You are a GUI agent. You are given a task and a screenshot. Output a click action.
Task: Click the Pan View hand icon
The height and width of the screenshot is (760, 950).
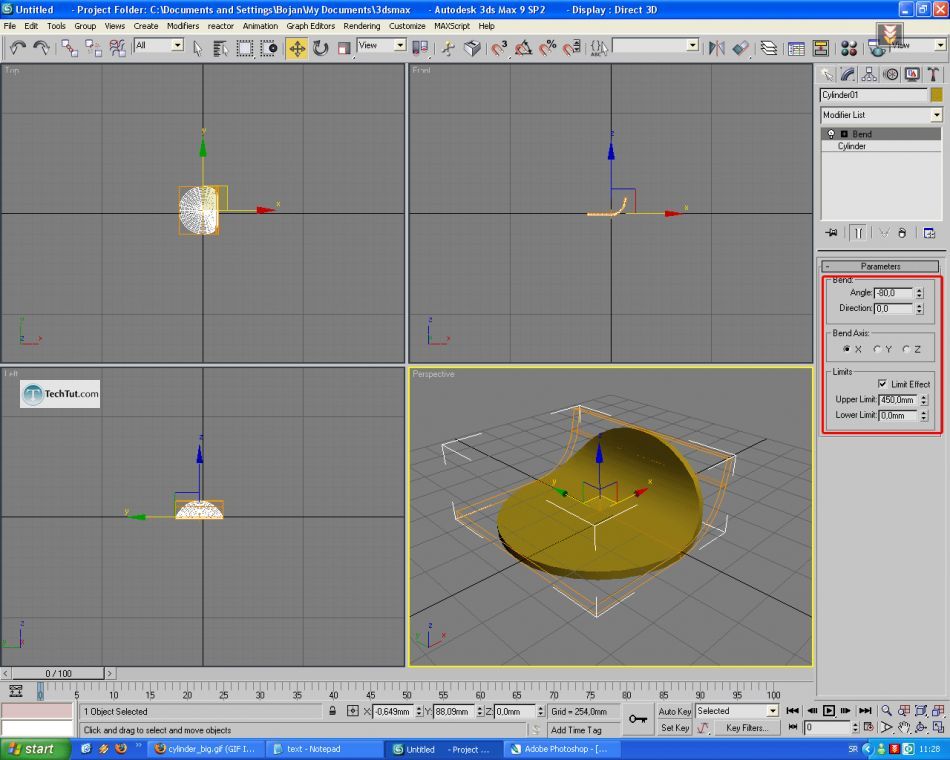[x=903, y=727]
